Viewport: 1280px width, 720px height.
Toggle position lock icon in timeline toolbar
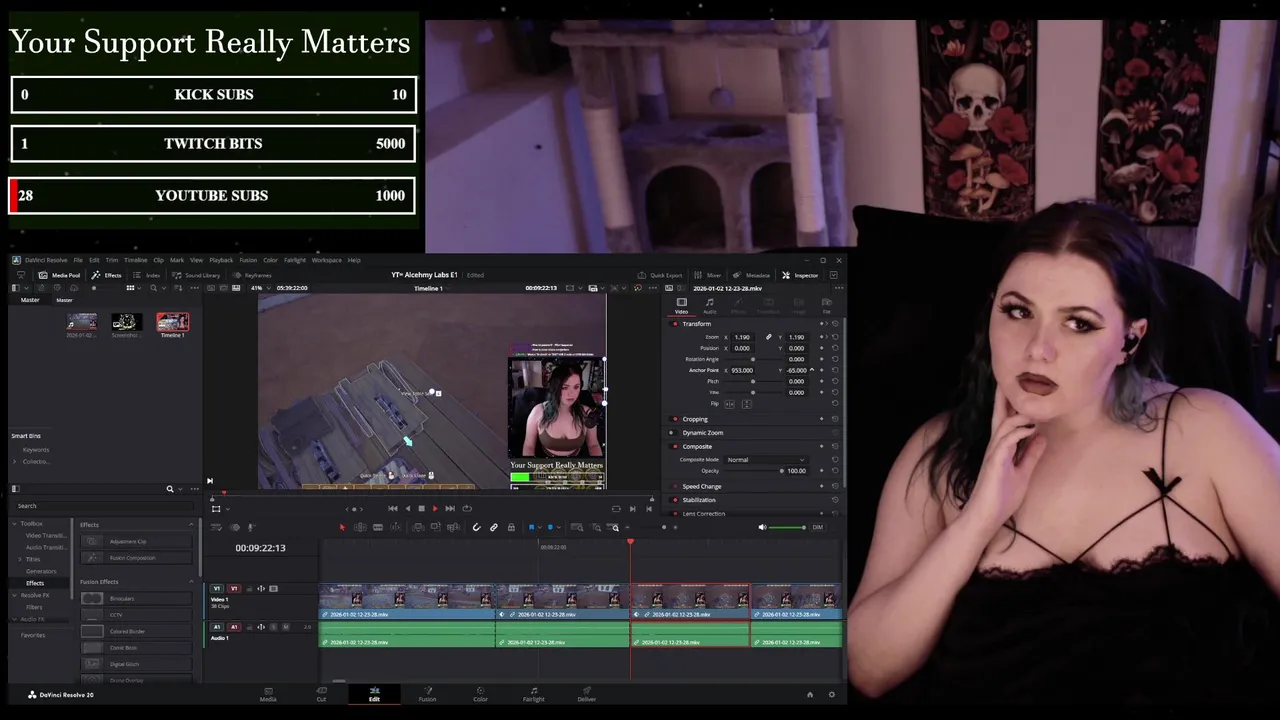click(511, 527)
